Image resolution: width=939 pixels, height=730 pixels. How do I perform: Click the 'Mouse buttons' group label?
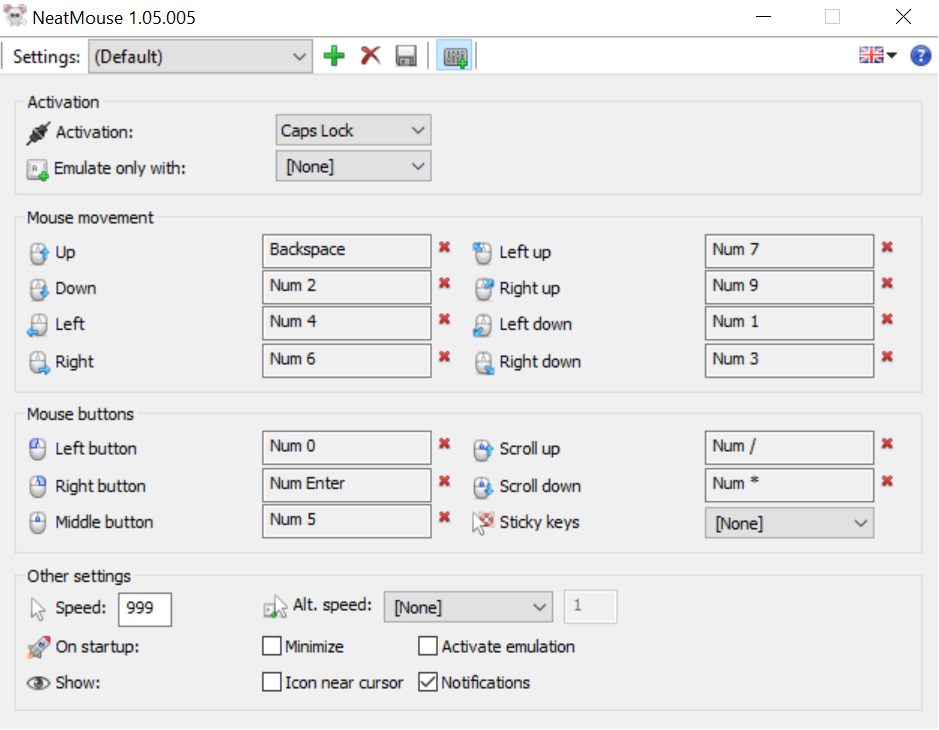coord(80,414)
